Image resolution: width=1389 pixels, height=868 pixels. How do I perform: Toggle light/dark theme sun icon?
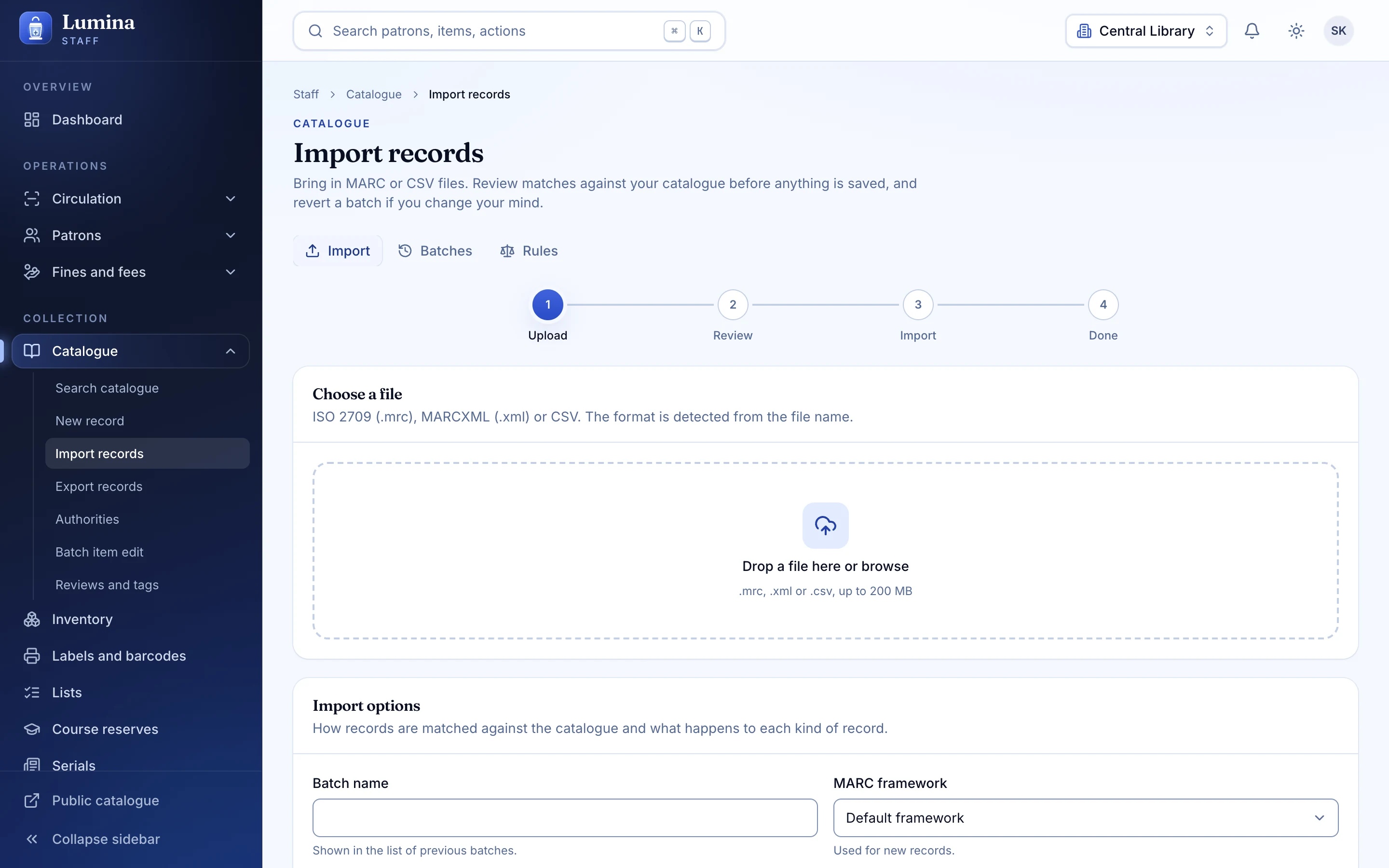pyautogui.click(x=1296, y=31)
